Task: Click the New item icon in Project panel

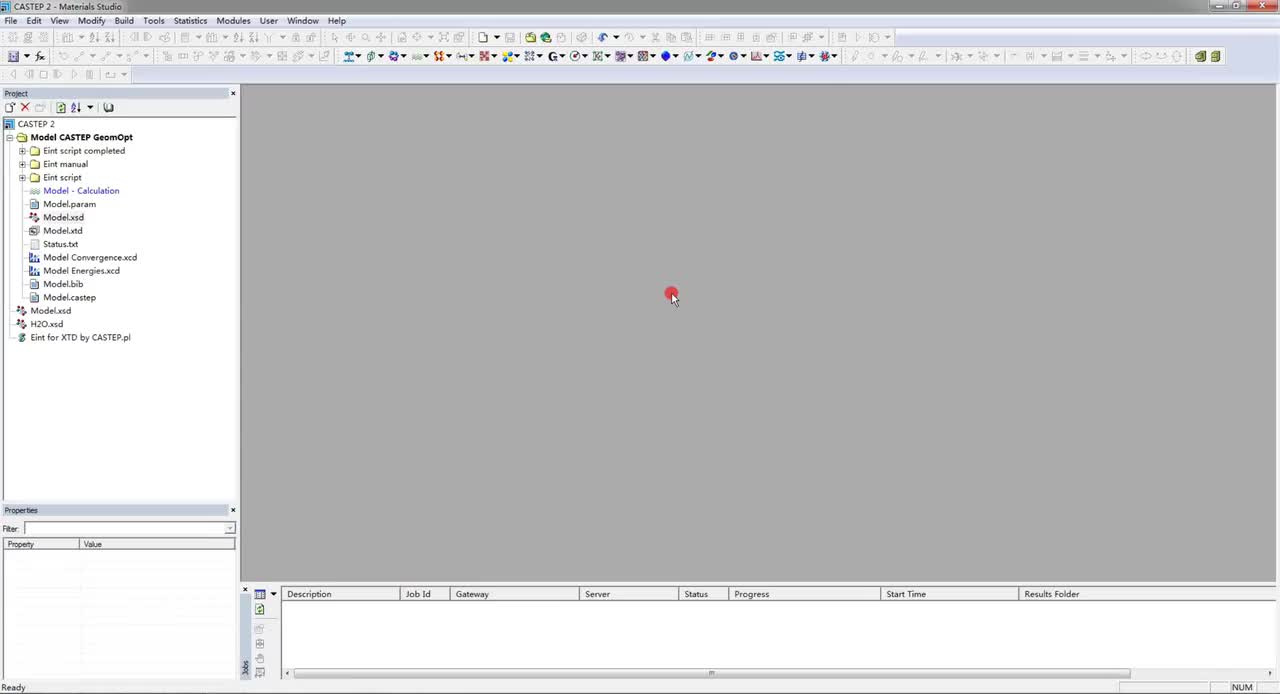Action: [10, 107]
